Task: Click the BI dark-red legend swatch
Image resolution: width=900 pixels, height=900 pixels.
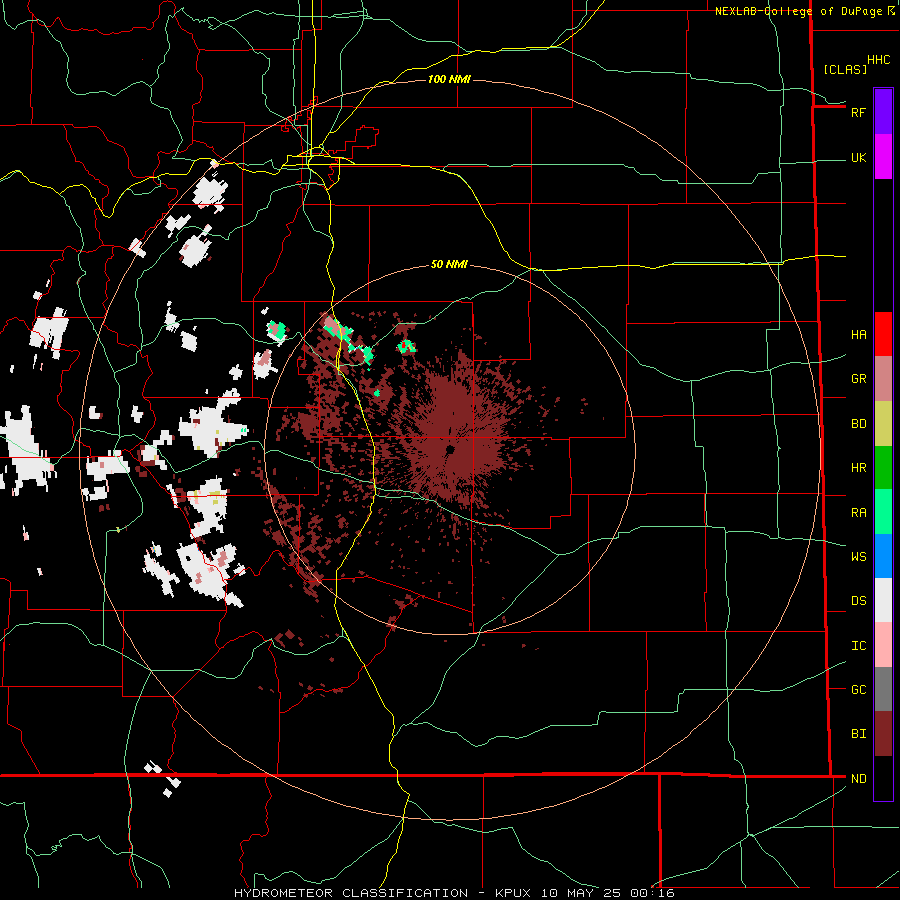Action: (883, 734)
